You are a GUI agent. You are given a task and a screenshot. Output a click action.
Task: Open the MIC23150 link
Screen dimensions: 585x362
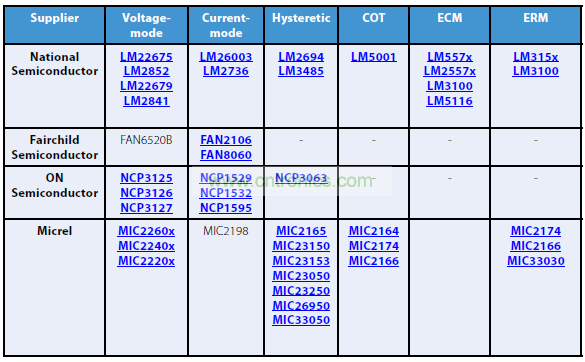pos(301,246)
